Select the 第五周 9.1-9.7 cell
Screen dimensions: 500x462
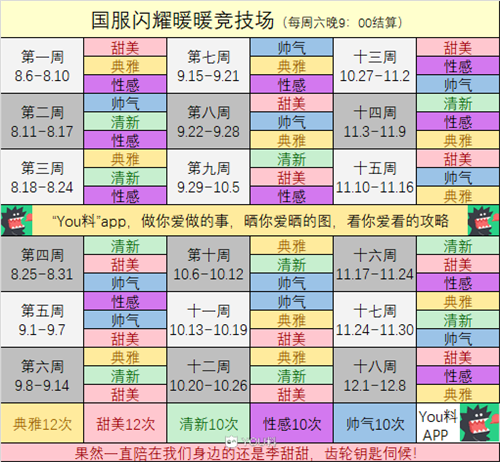click(x=42, y=319)
